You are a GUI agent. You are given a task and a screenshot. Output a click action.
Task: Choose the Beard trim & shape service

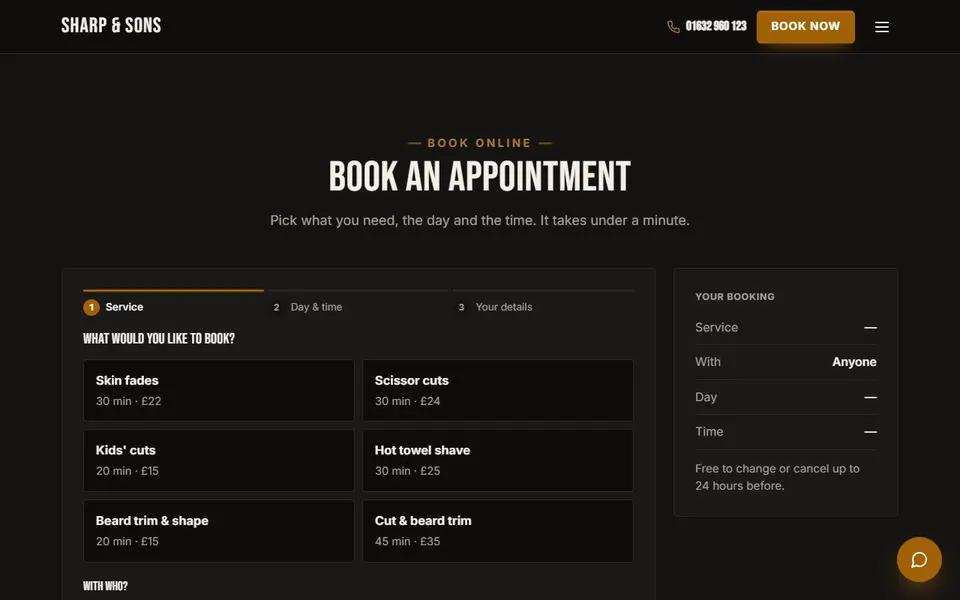pyautogui.click(x=219, y=531)
